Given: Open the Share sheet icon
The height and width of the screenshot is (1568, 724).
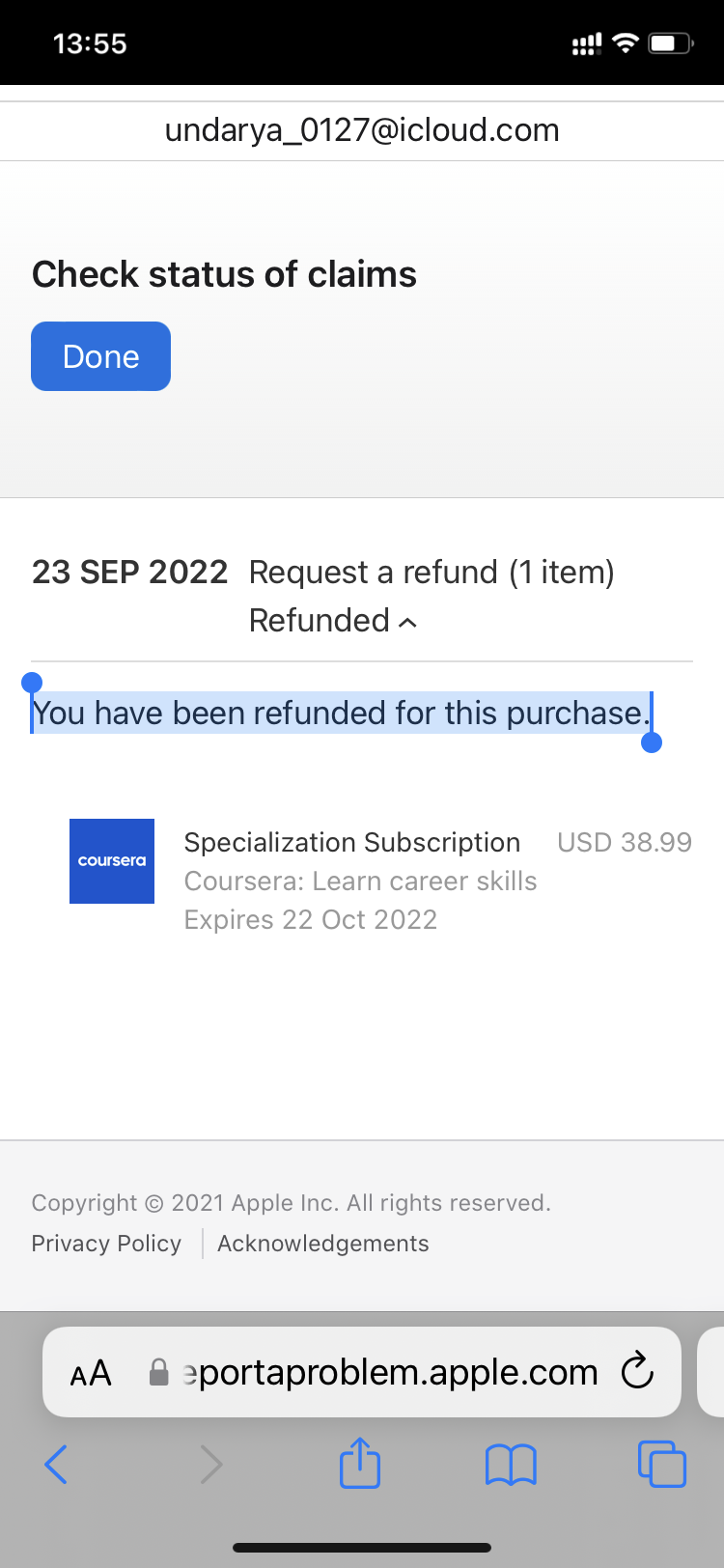Looking at the screenshot, I should (x=360, y=1463).
